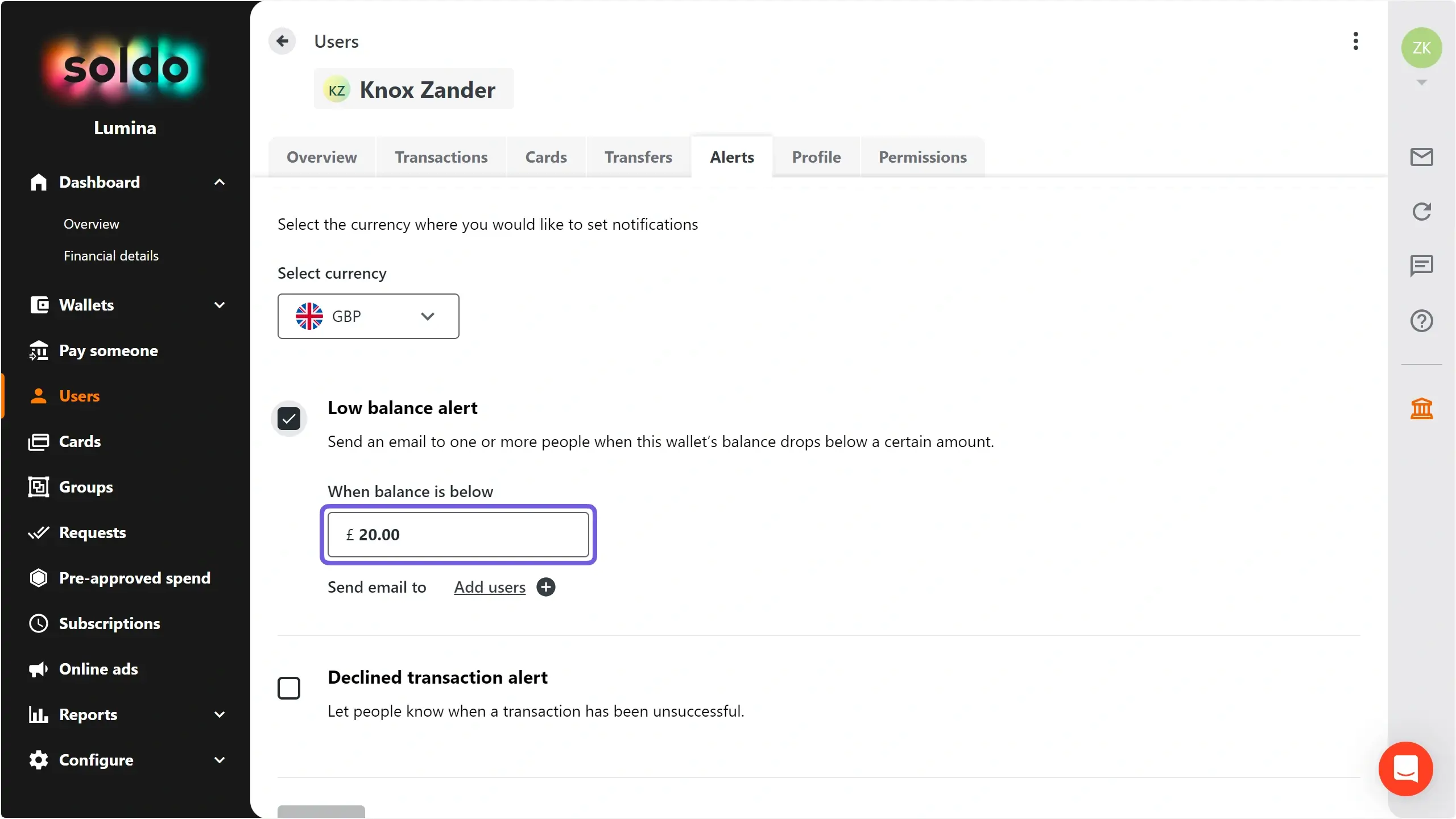Viewport: 1456px width, 819px height.
Task: Switch to the Permissions tab
Action: pos(923,157)
